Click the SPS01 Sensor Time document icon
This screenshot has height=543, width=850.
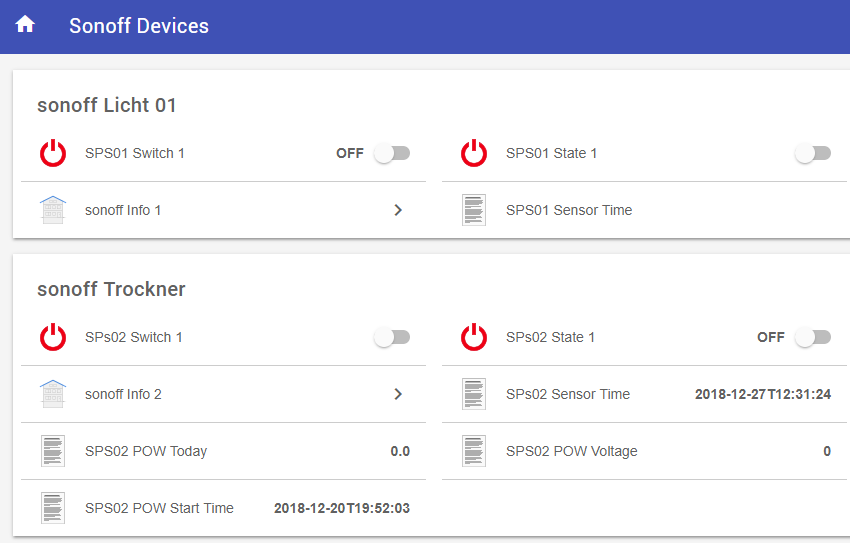click(x=474, y=210)
